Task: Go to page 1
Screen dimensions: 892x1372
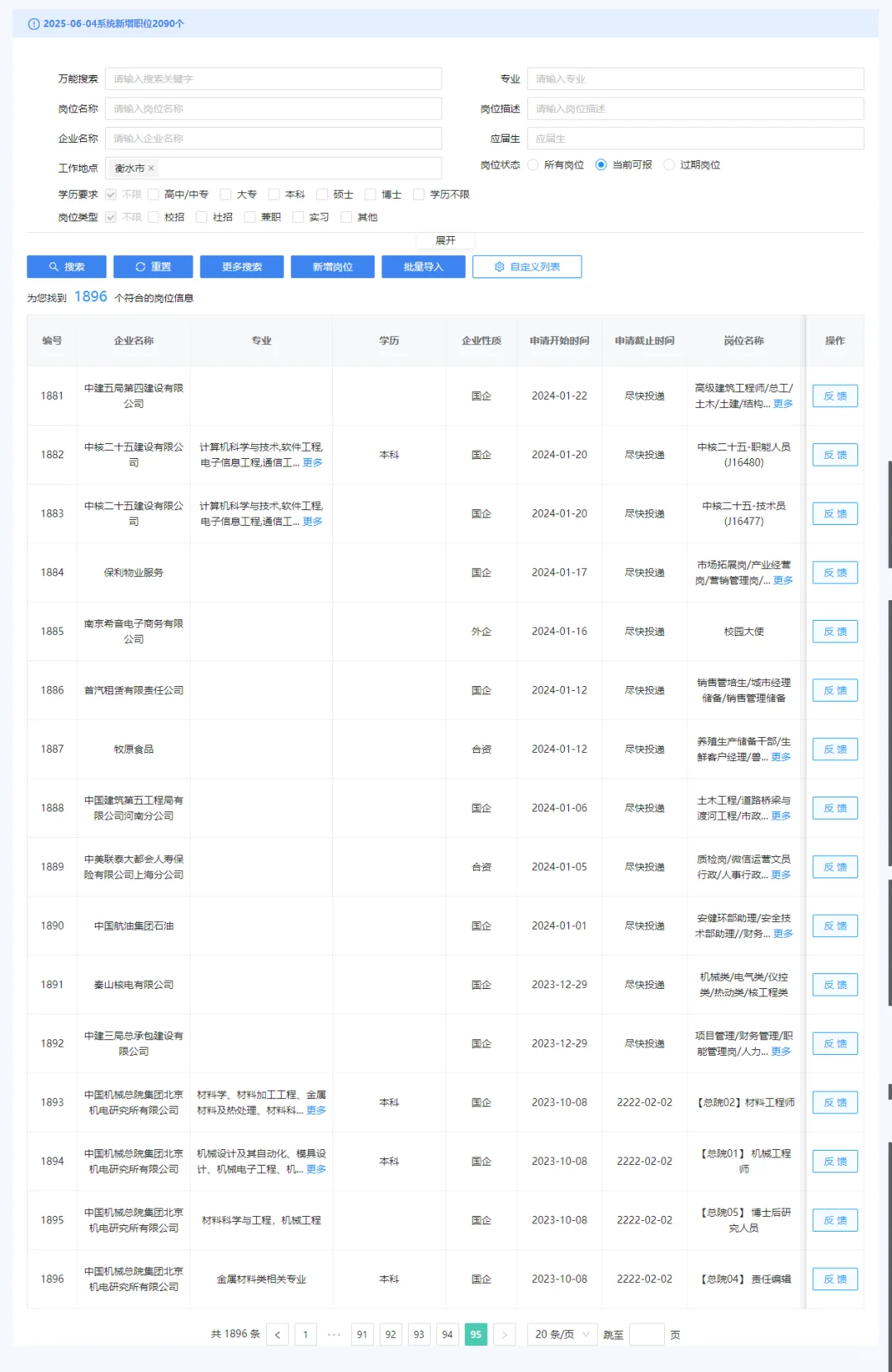Action: (306, 1335)
